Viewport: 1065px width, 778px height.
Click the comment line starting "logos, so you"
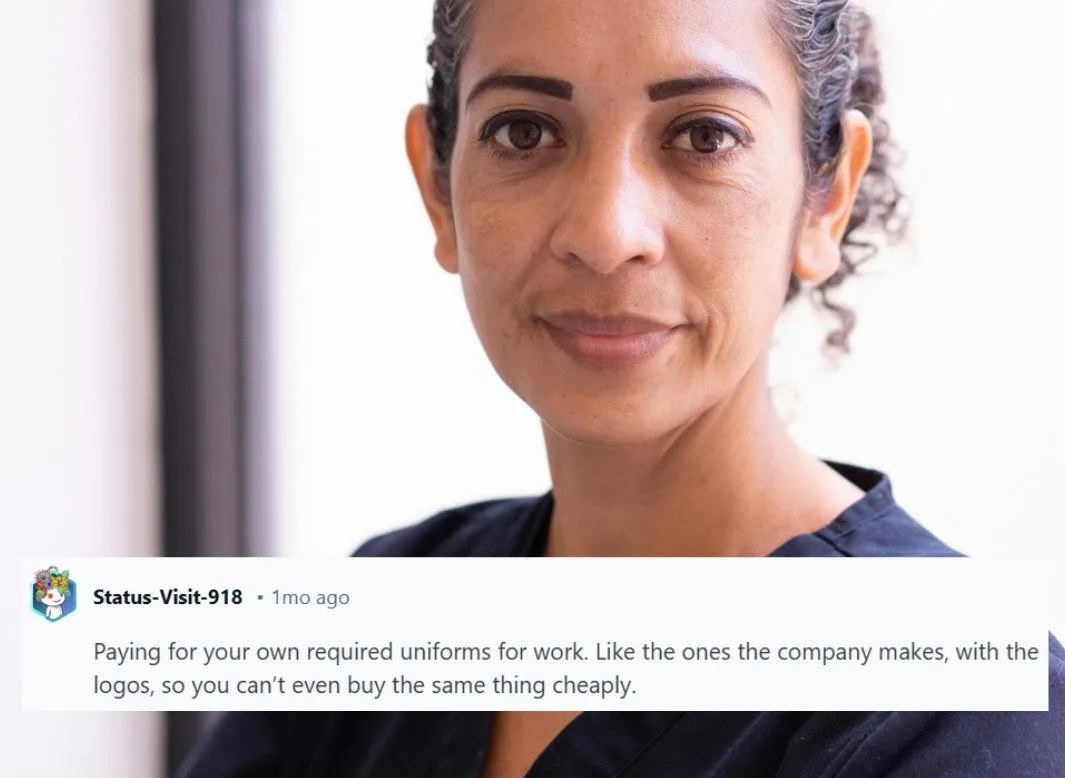[365, 686]
